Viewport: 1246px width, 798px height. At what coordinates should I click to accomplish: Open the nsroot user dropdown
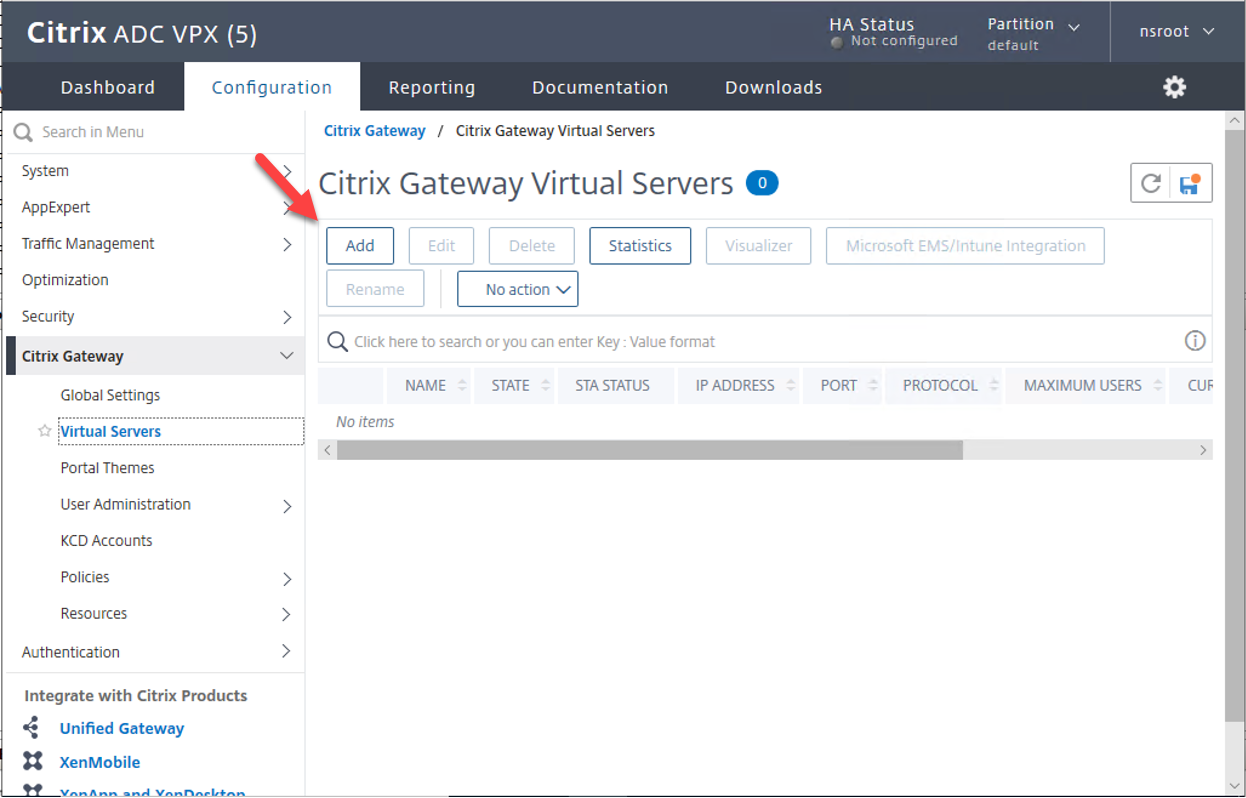point(1178,31)
